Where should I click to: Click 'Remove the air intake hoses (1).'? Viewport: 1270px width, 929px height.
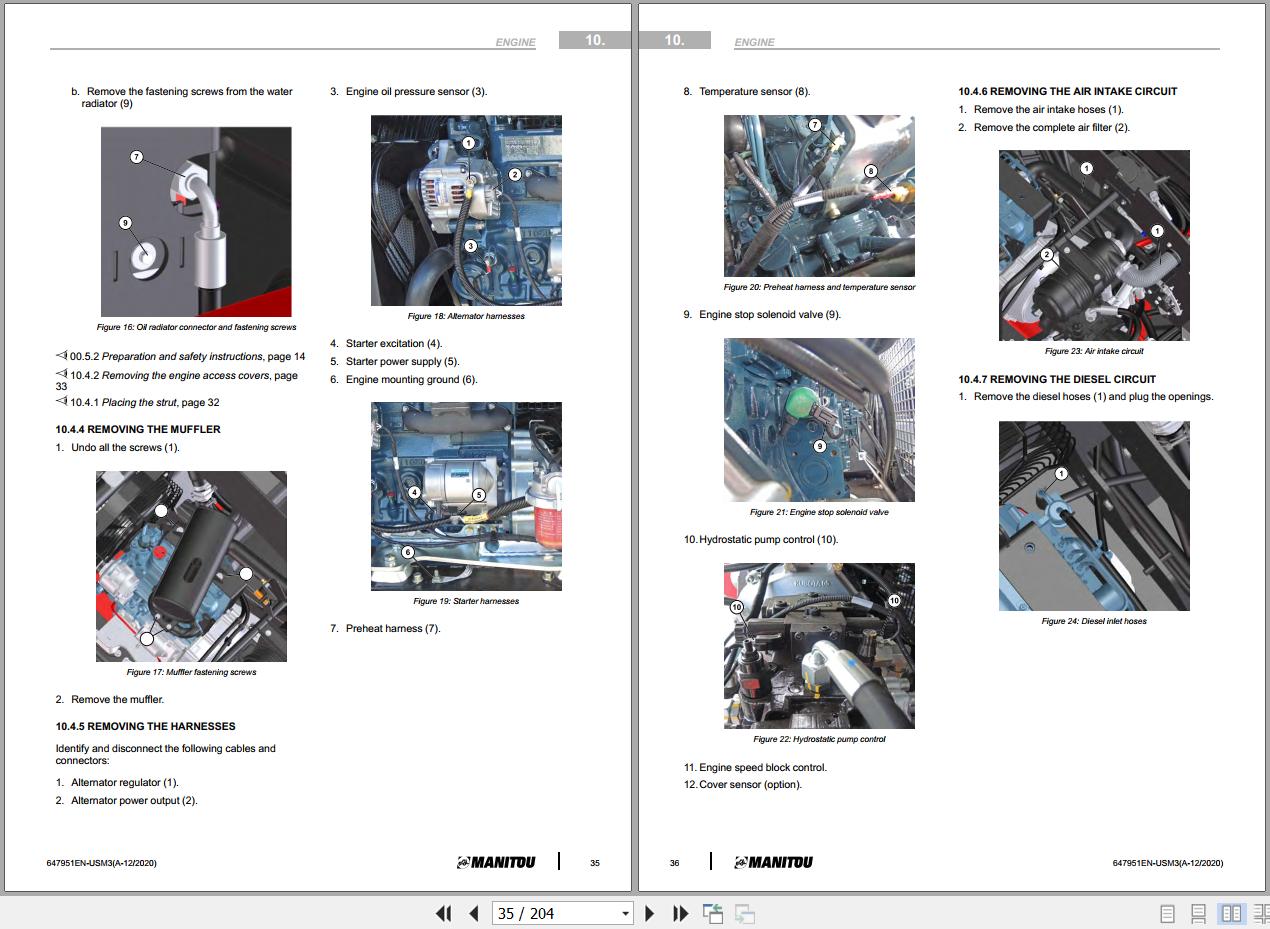click(1049, 109)
